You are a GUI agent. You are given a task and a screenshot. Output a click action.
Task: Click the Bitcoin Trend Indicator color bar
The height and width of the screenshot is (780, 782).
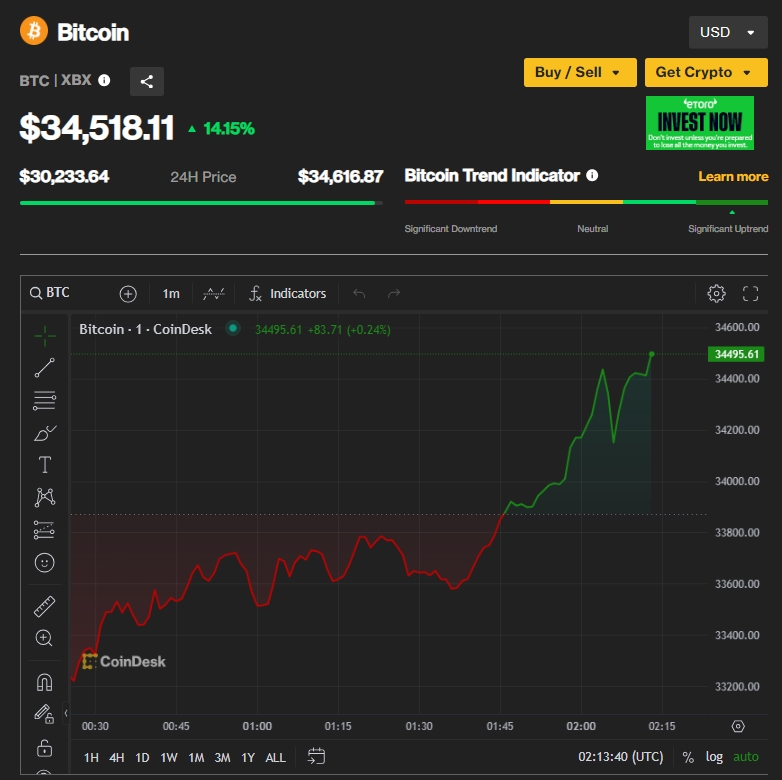586,202
